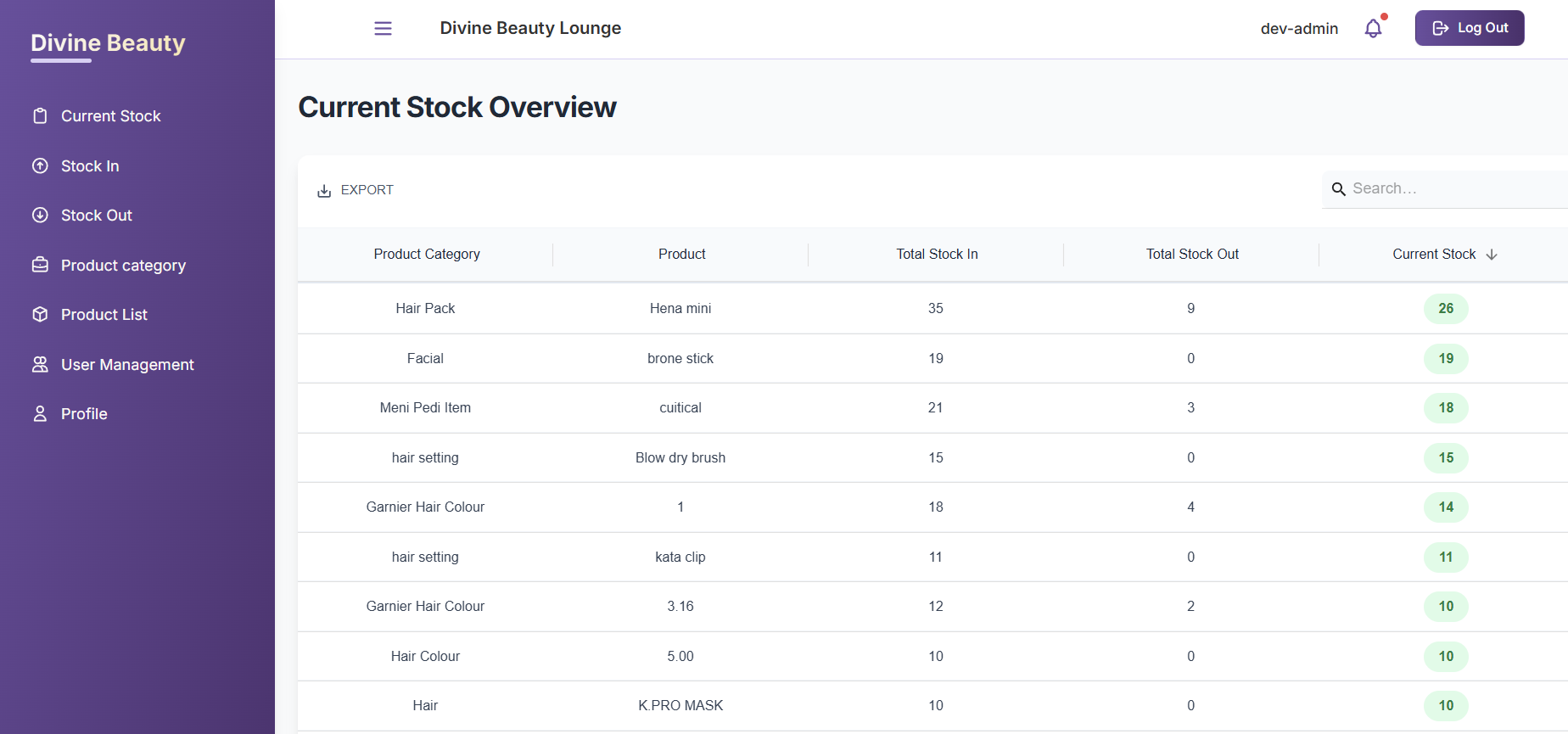
Task: Sort by Product Category header
Action: pos(427,255)
